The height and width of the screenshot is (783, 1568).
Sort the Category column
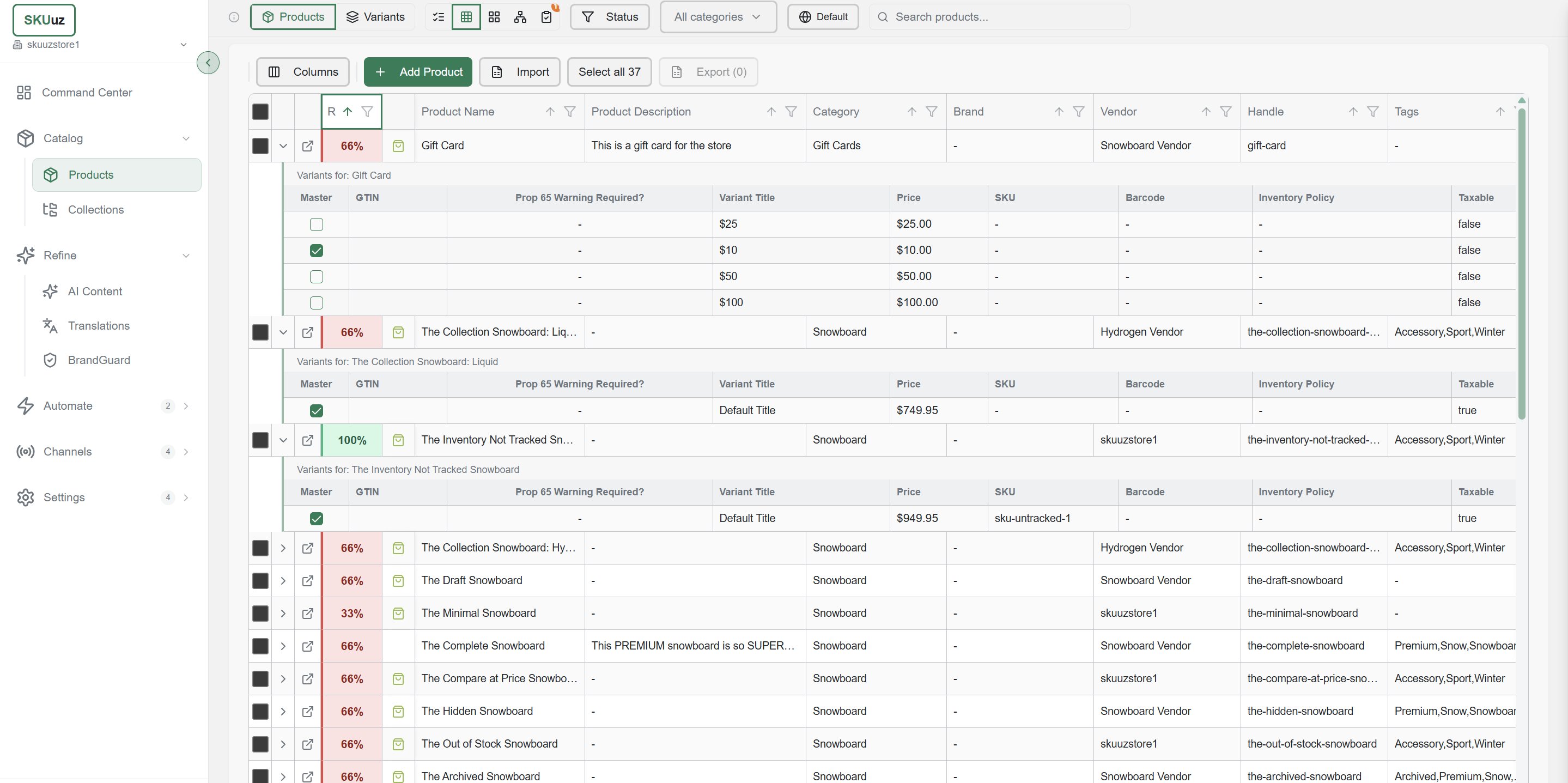(x=912, y=111)
